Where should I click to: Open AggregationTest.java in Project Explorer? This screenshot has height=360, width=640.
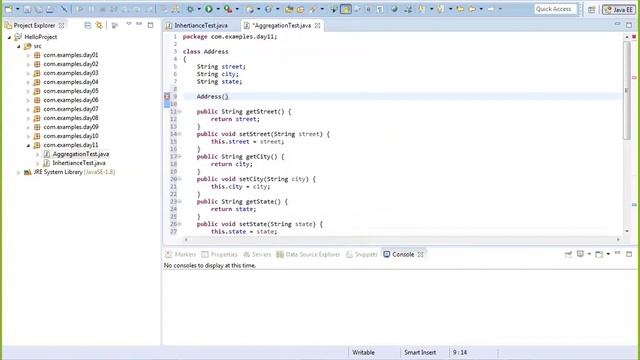point(80,154)
